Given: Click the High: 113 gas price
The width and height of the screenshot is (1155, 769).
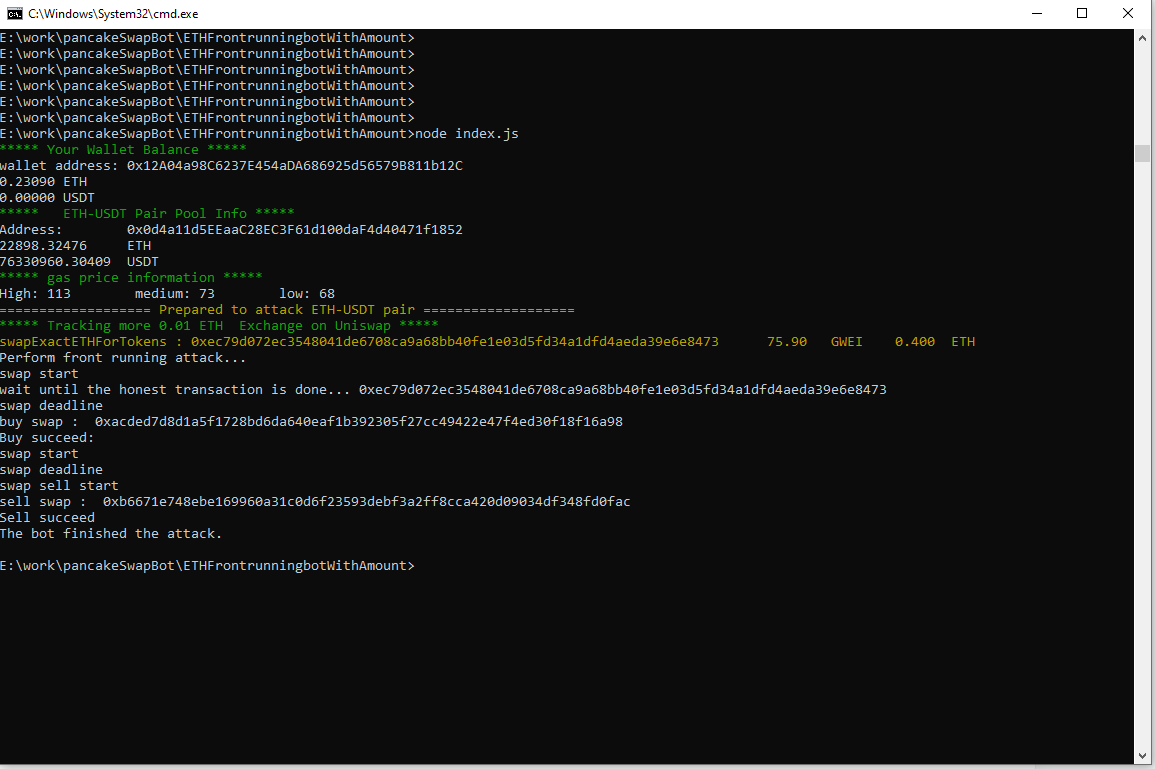Looking at the screenshot, I should coord(35,294).
